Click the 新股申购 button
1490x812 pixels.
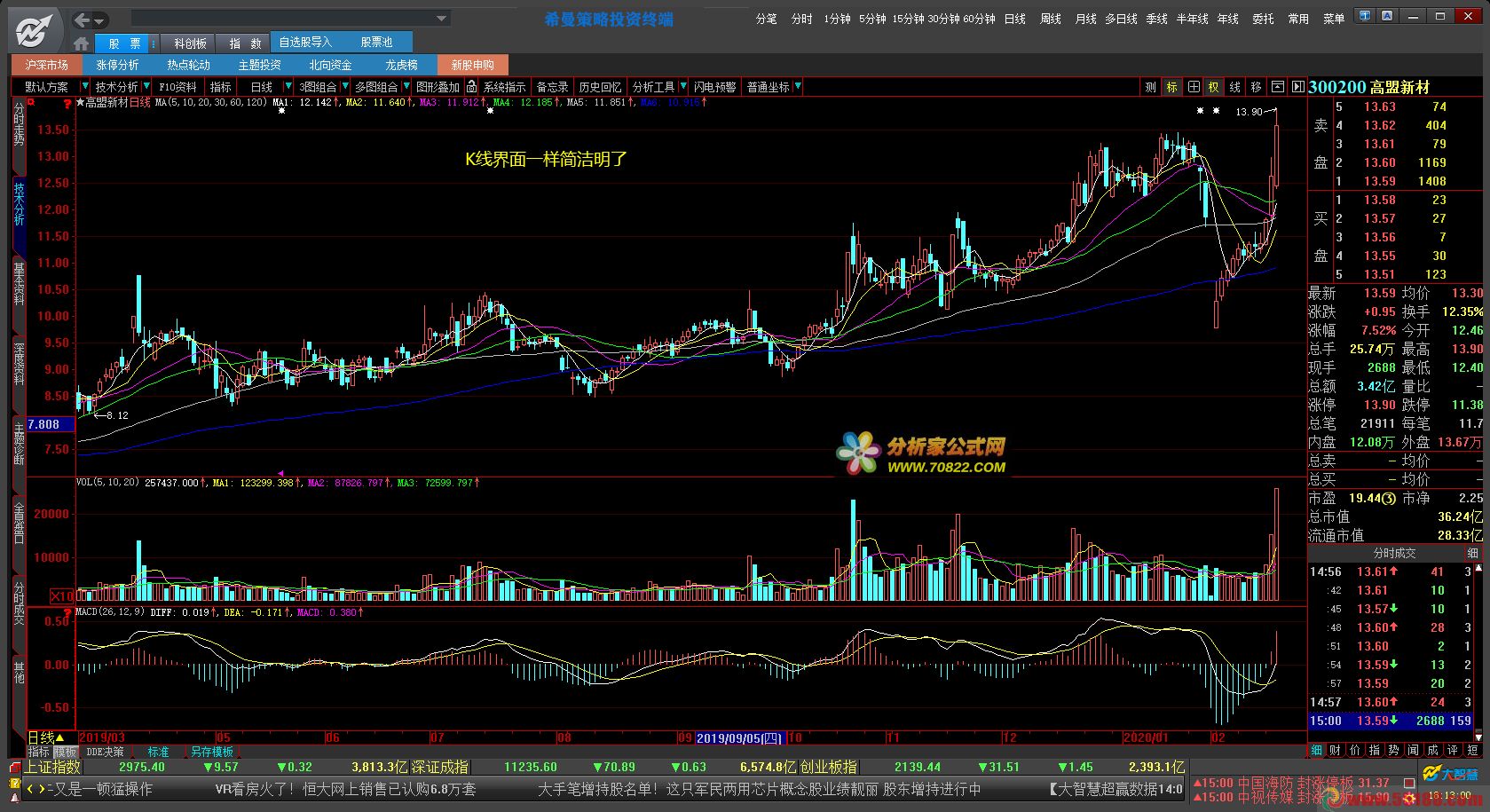click(473, 65)
